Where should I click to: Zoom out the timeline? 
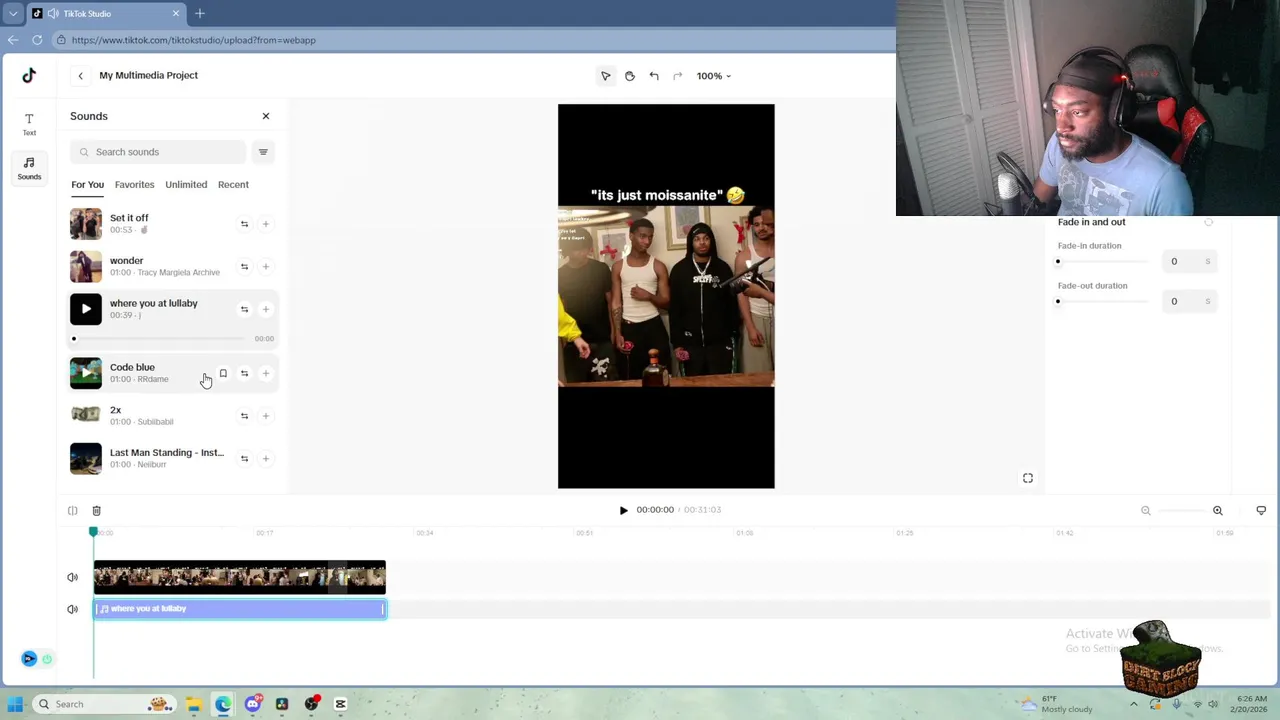click(1146, 511)
